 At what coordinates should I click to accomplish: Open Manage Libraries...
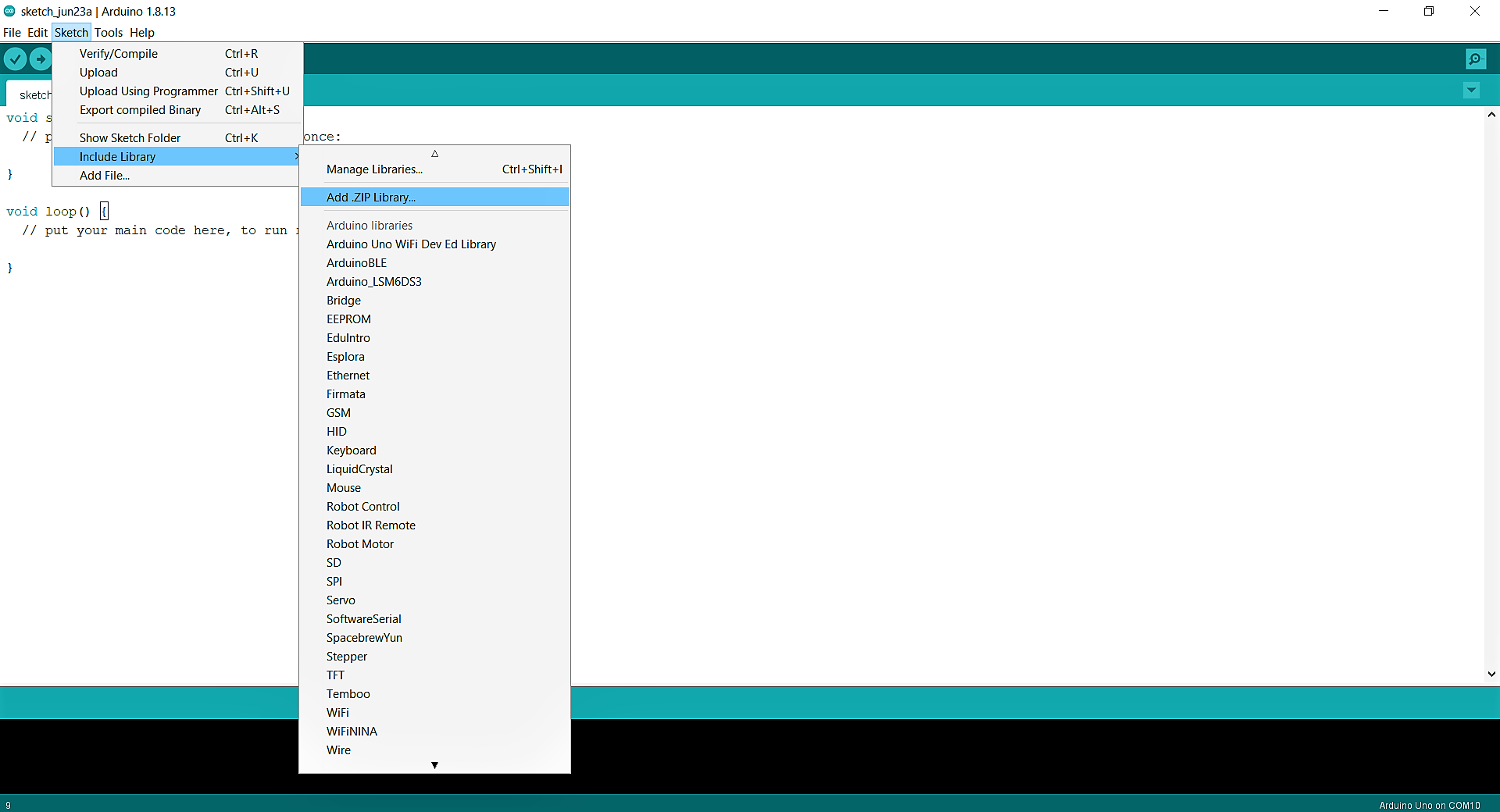(434, 169)
